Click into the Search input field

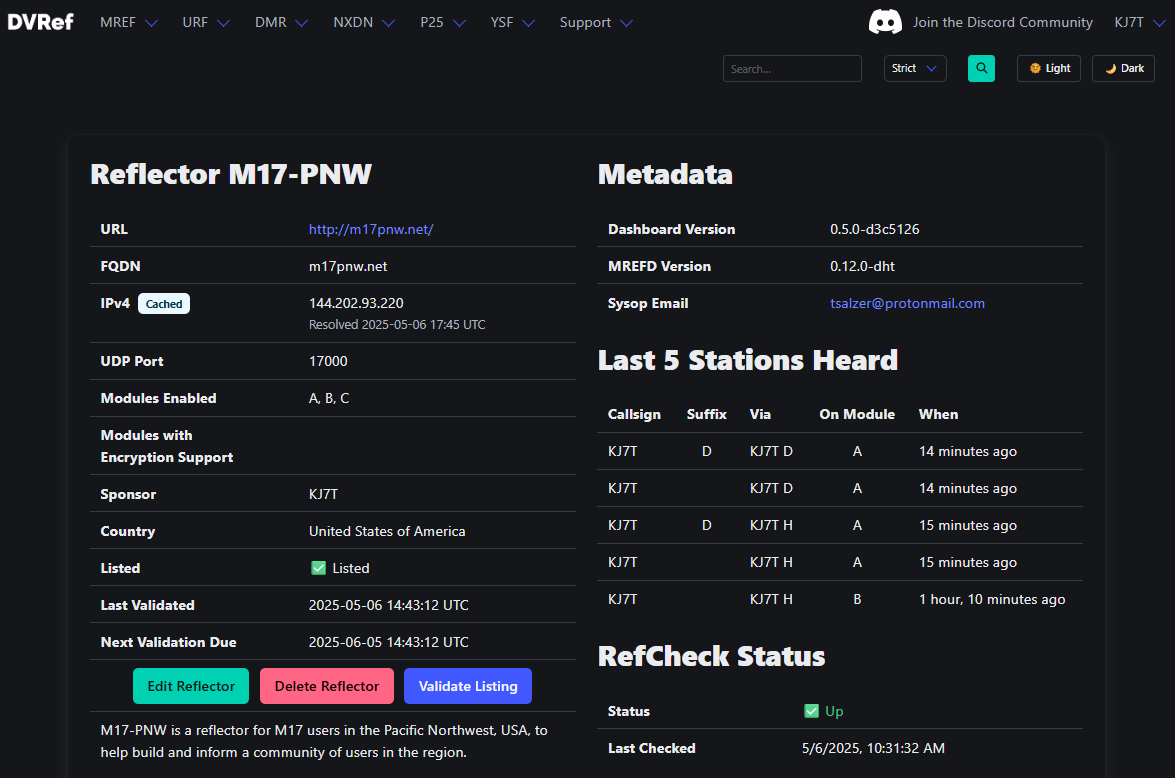791,69
